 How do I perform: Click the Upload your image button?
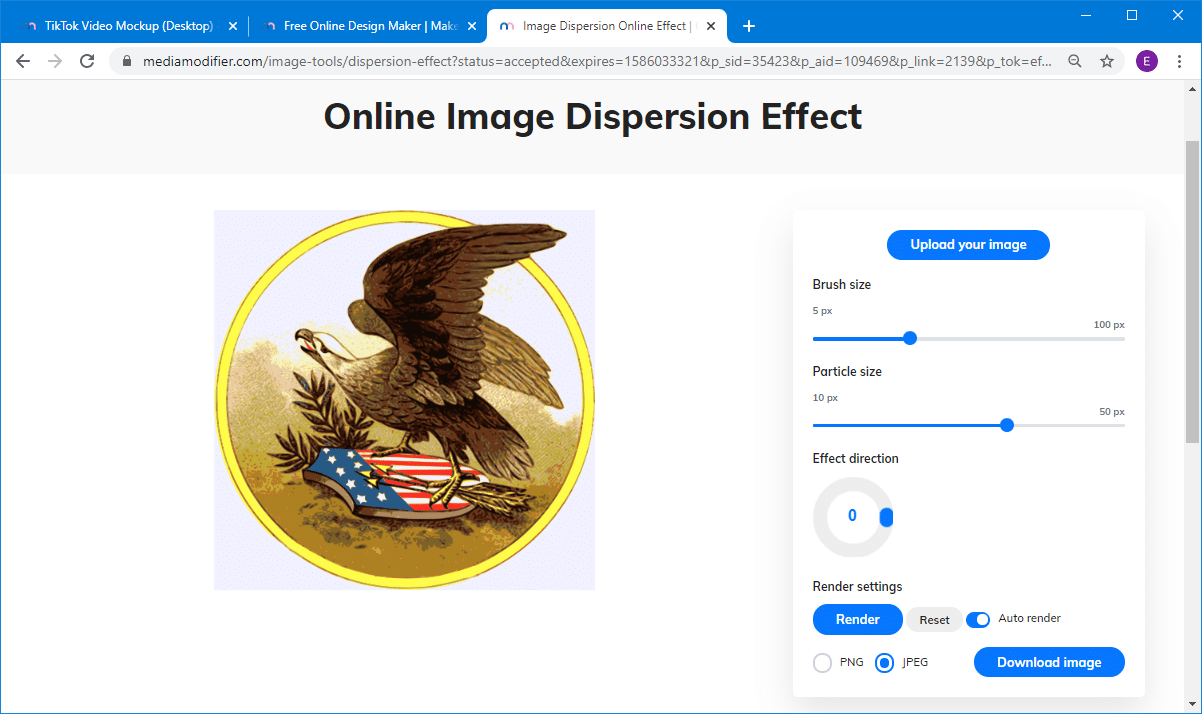coord(968,245)
